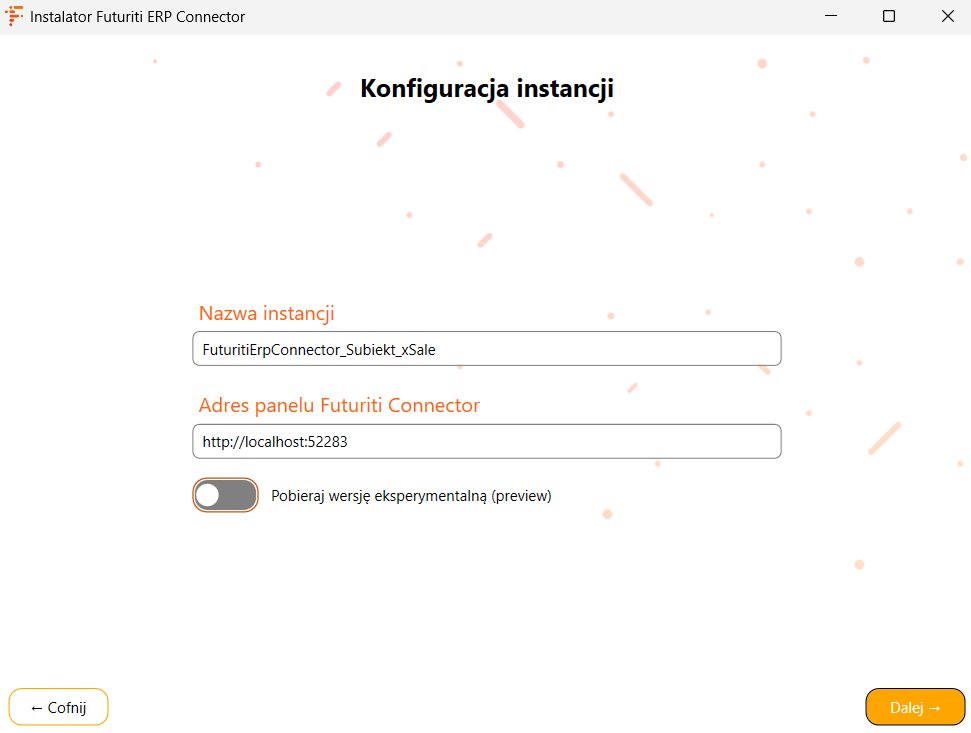Viewport: 971px width, 733px height.
Task: Focus the Adres panelu Futuriti Connector field
Action: (487, 441)
